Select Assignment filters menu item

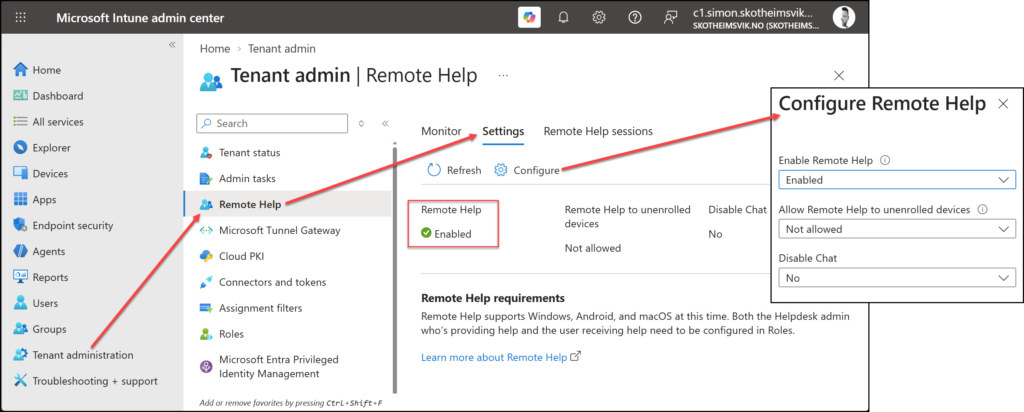(261, 308)
